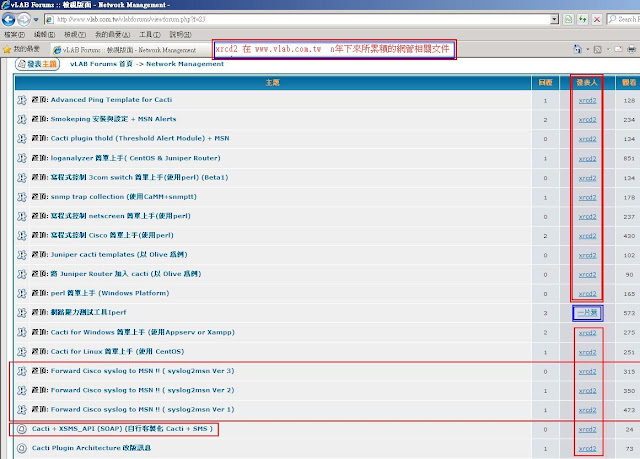Image resolution: width=640 pixels, height=459 pixels.
Task: Click sticky icon beside Cisco perl topic
Action: coord(22,235)
